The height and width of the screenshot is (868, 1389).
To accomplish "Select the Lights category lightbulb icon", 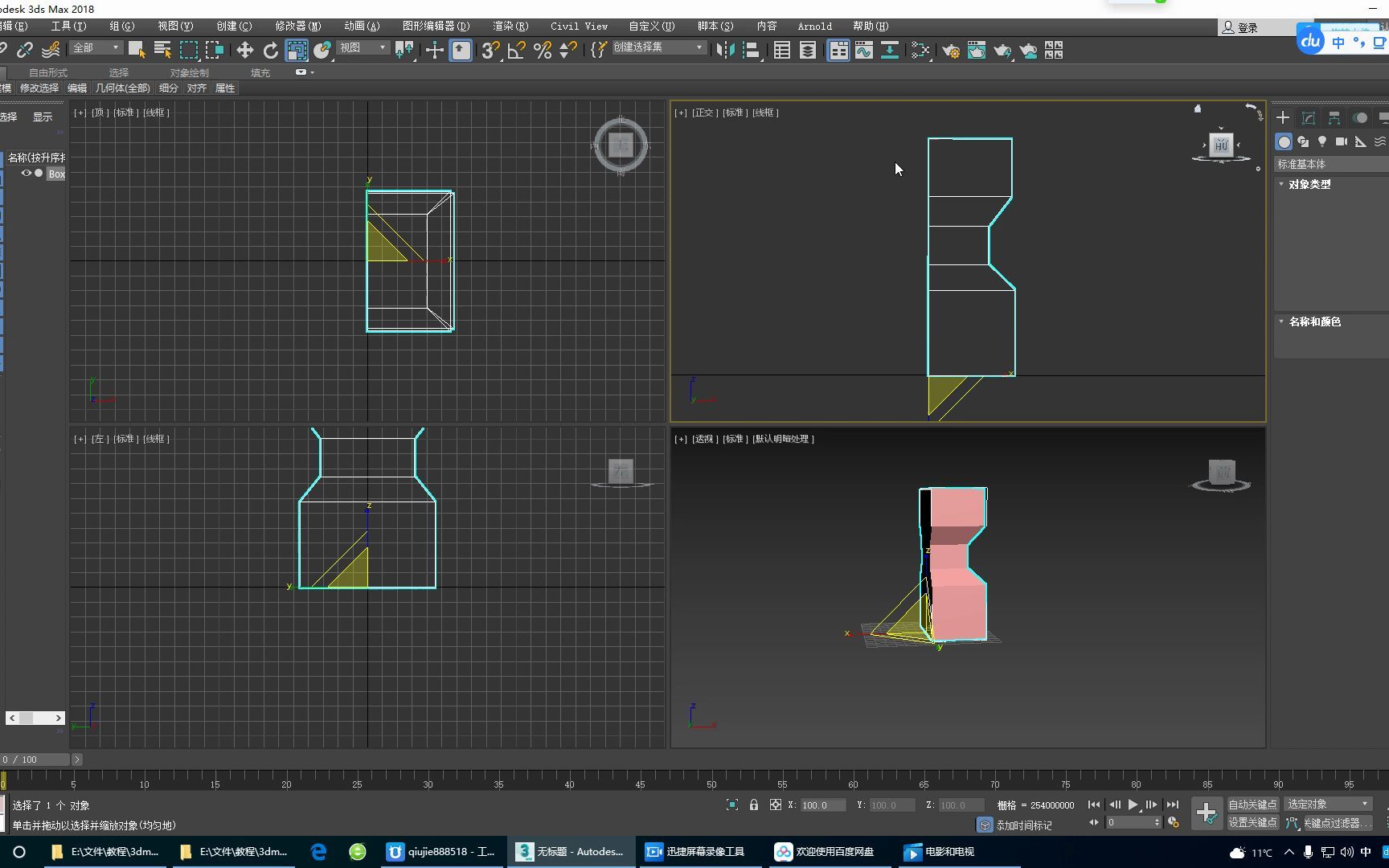I will [1322, 141].
